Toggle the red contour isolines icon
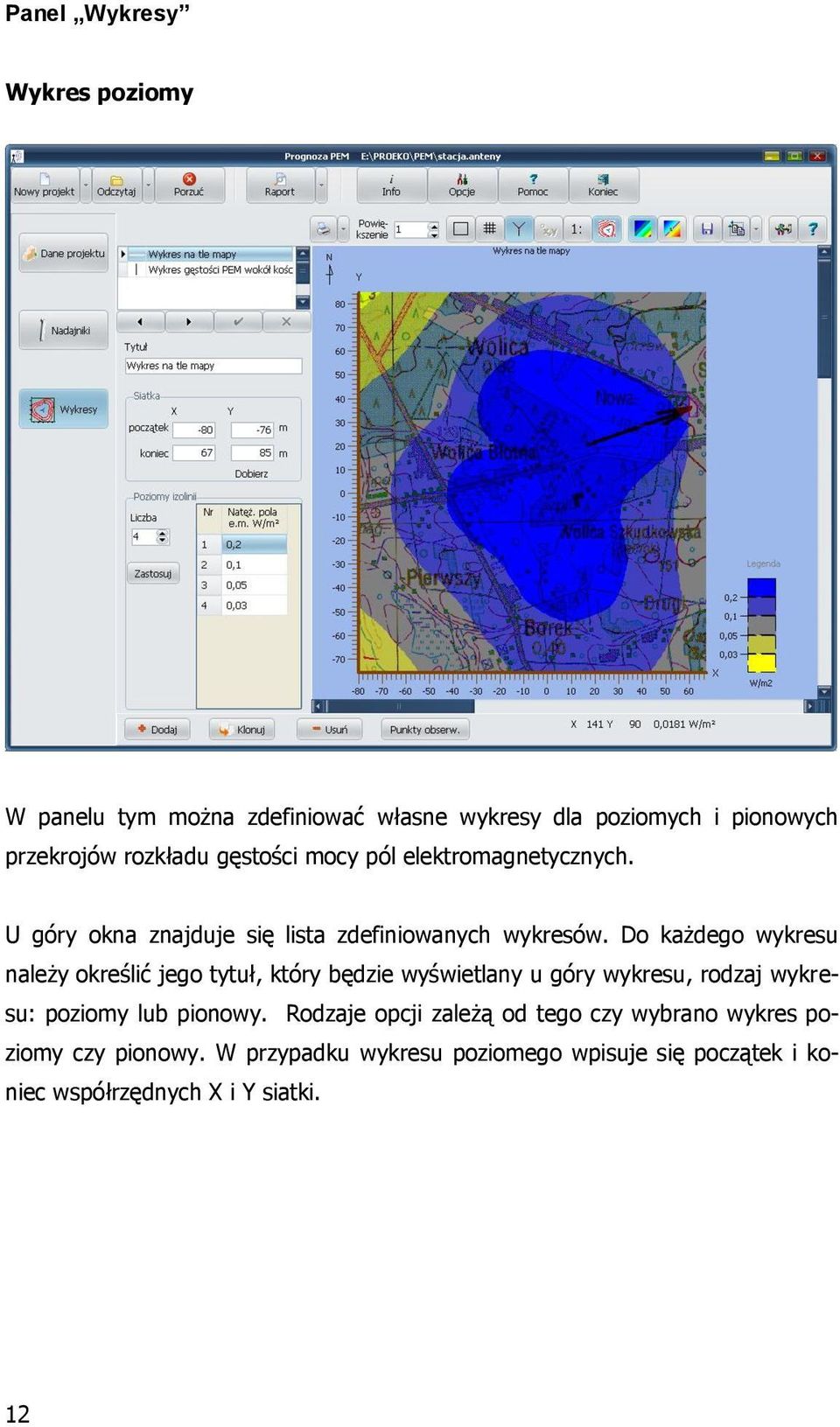This screenshot has width=840, height=1427. click(606, 229)
